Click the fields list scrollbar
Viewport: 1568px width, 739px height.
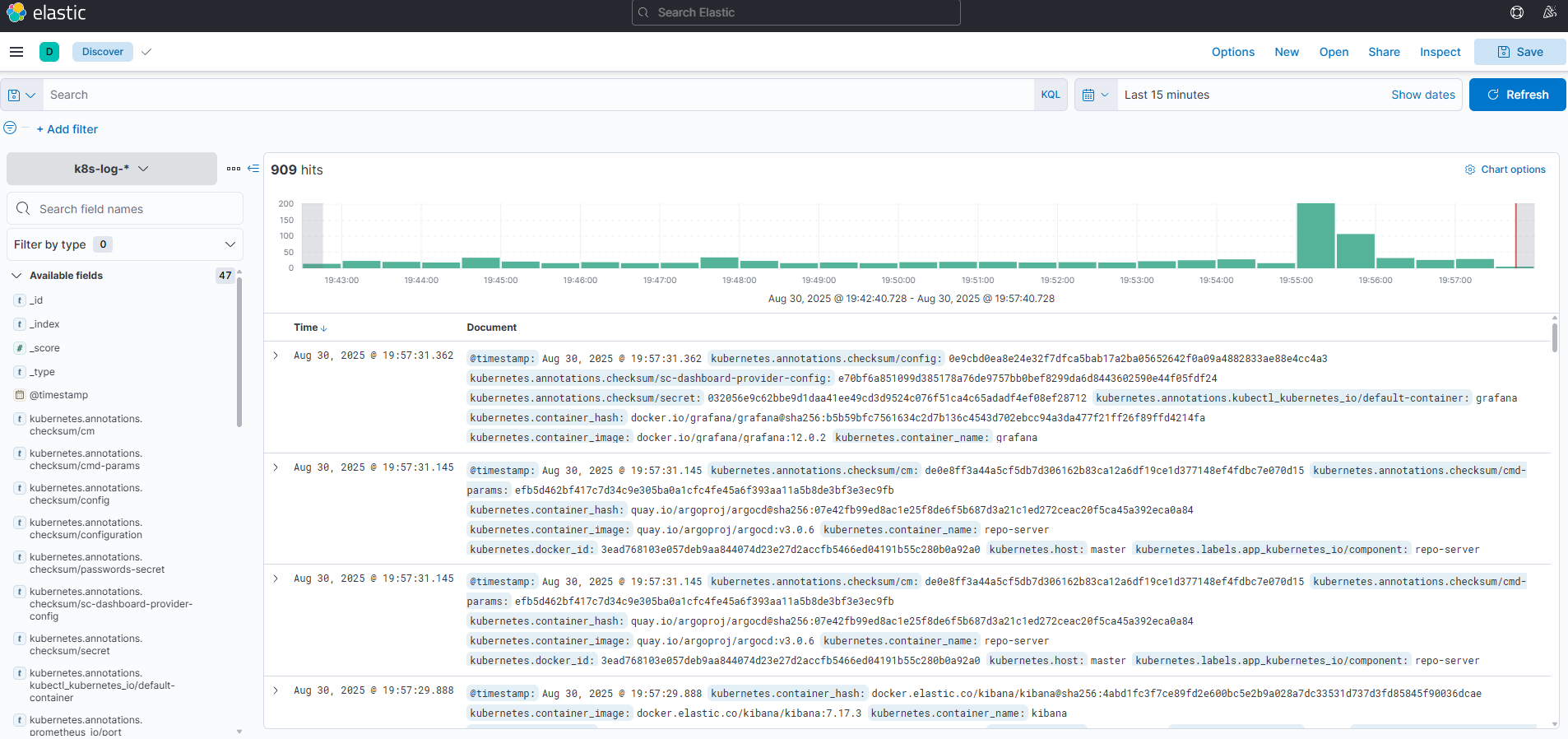pyautogui.click(x=239, y=352)
